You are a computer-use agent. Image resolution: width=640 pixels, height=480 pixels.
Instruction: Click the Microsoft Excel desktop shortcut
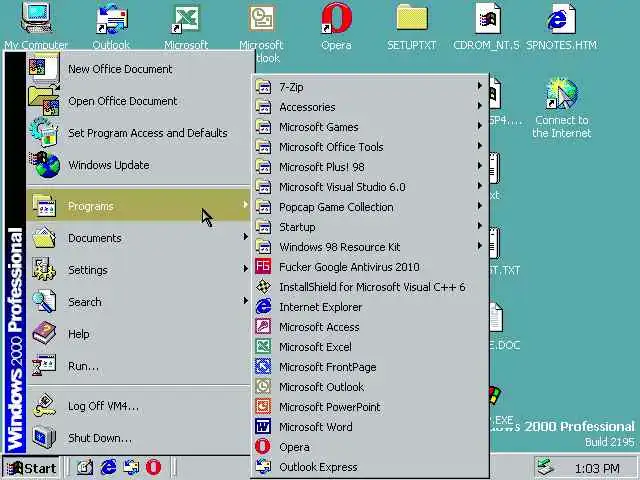coord(186,20)
